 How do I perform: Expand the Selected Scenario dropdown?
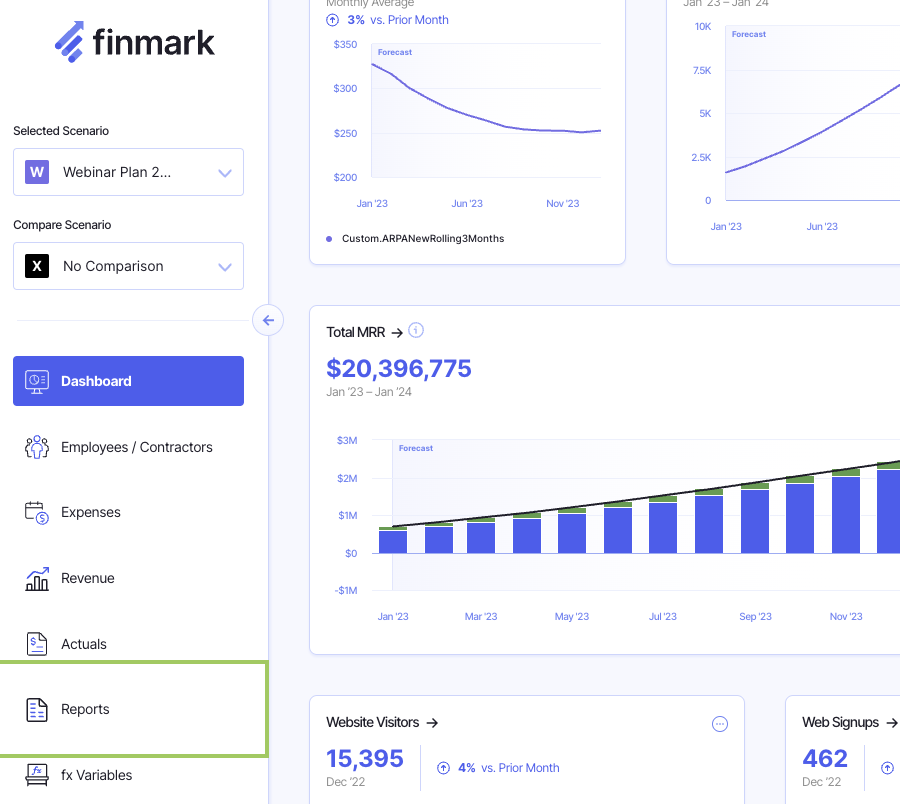[x=224, y=173]
